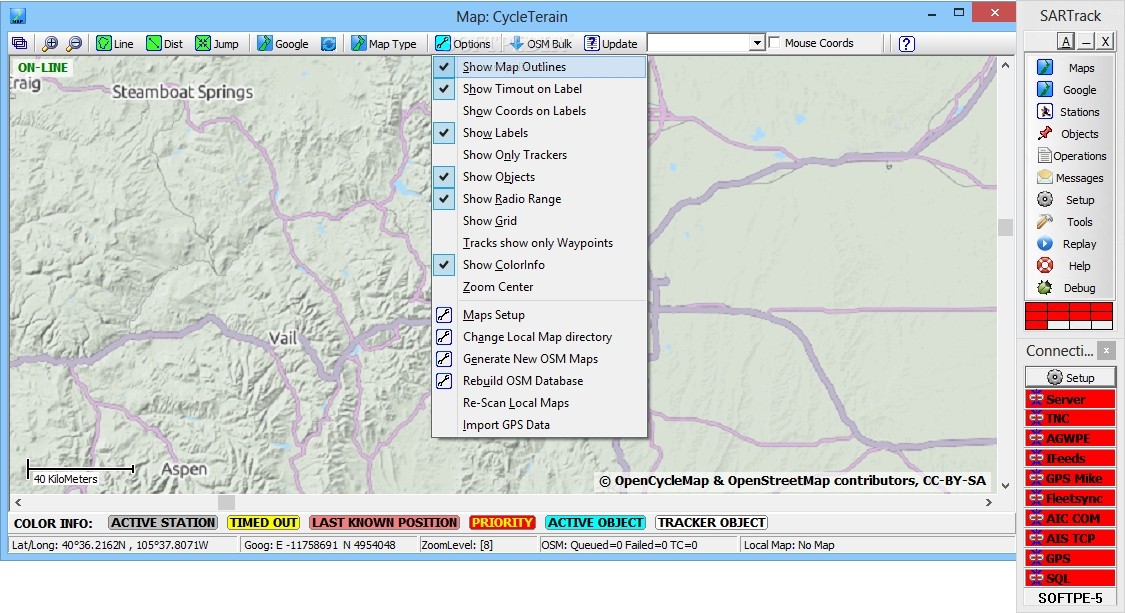Click the IFeeds connection indicator

1070,458
